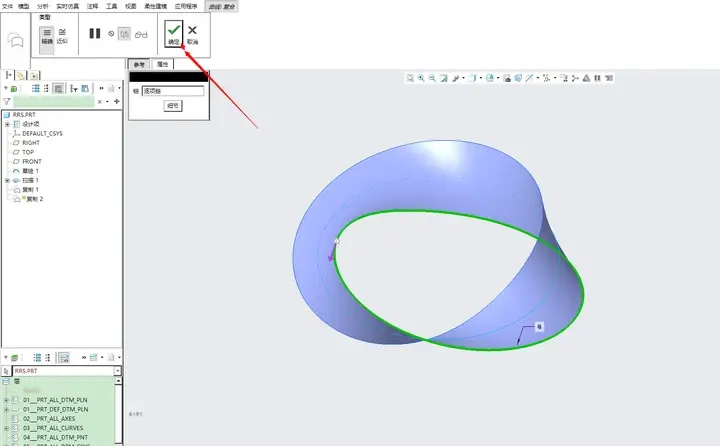Image resolution: width=720 pixels, height=446 pixels.
Task: Confirm the feature with the green checkmark
Action: coord(174,34)
